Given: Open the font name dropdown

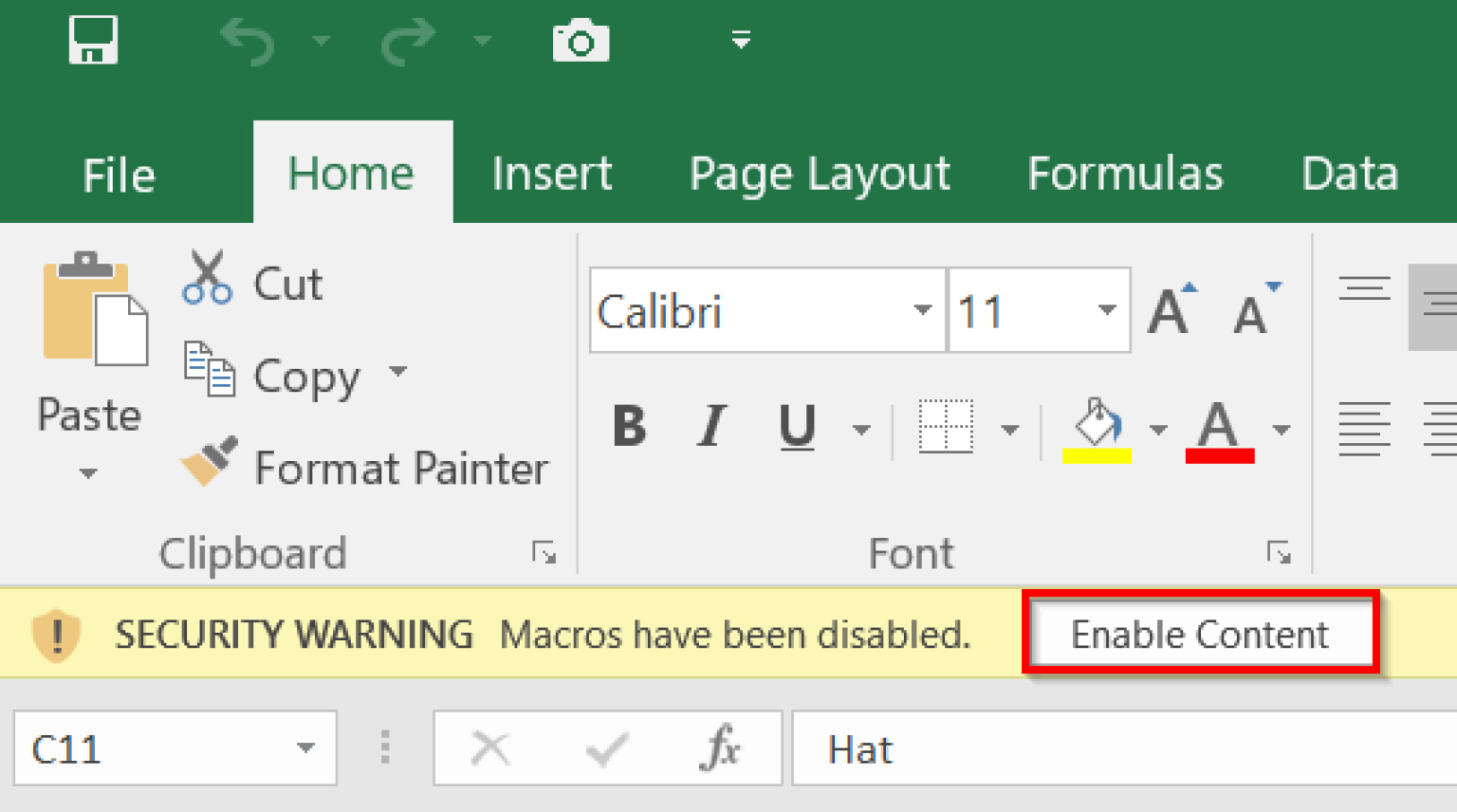Looking at the screenshot, I should point(922,310).
